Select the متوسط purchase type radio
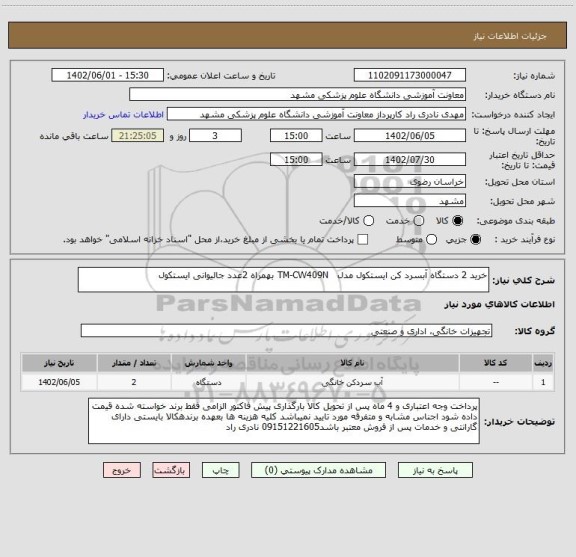The width and height of the screenshot is (576, 557). (431, 240)
